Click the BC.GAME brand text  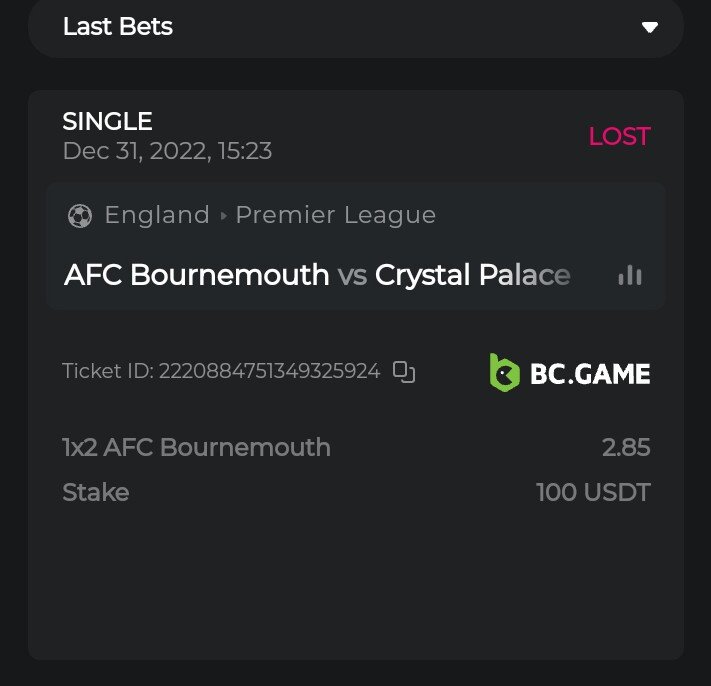point(590,374)
